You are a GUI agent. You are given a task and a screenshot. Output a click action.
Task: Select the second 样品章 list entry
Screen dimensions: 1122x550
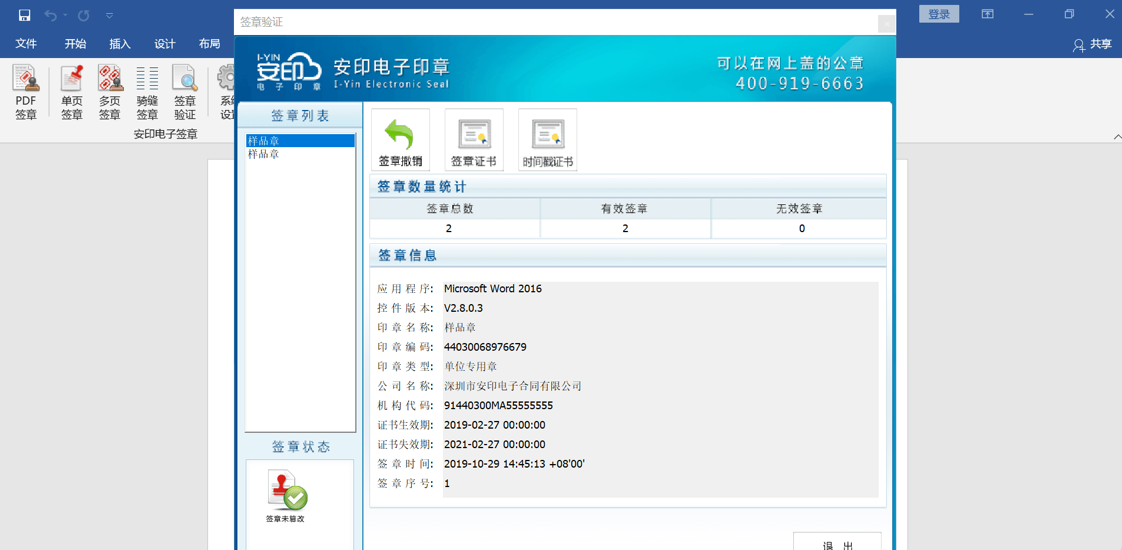click(264, 154)
